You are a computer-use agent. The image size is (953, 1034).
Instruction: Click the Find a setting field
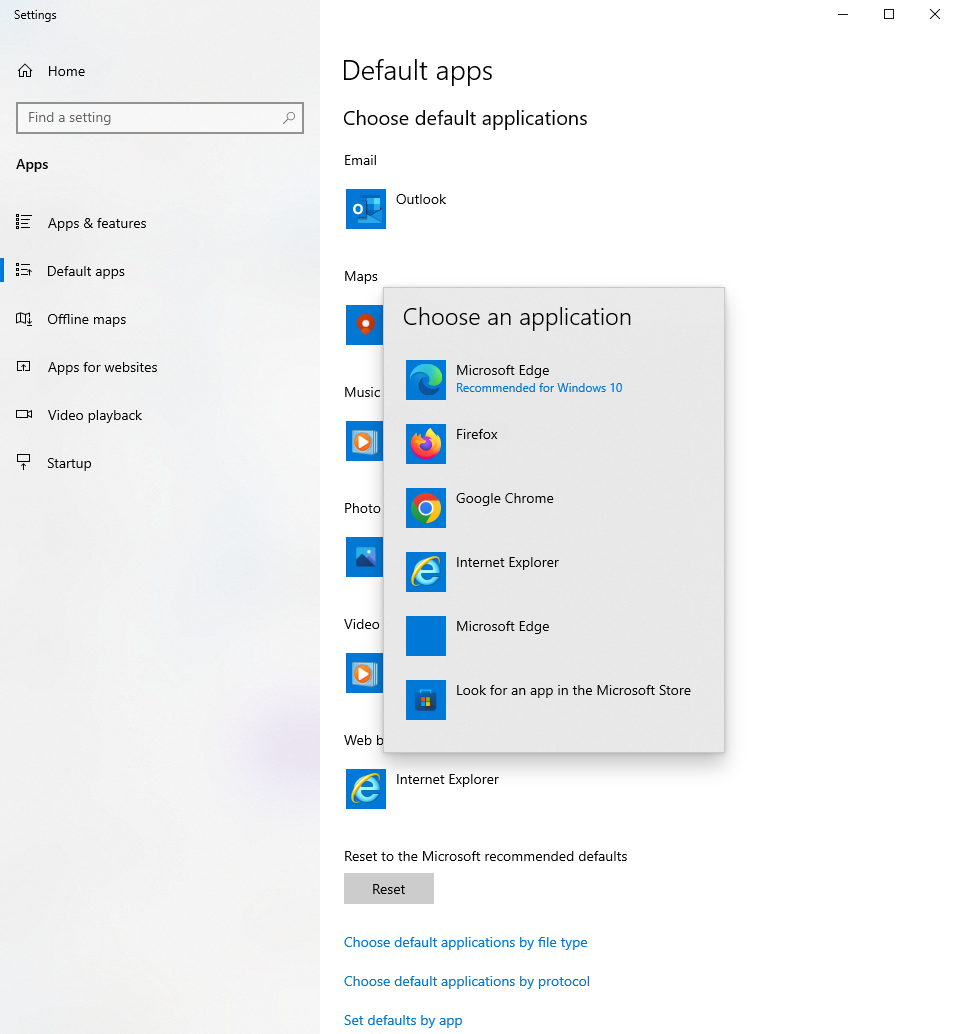pos(160,117)
